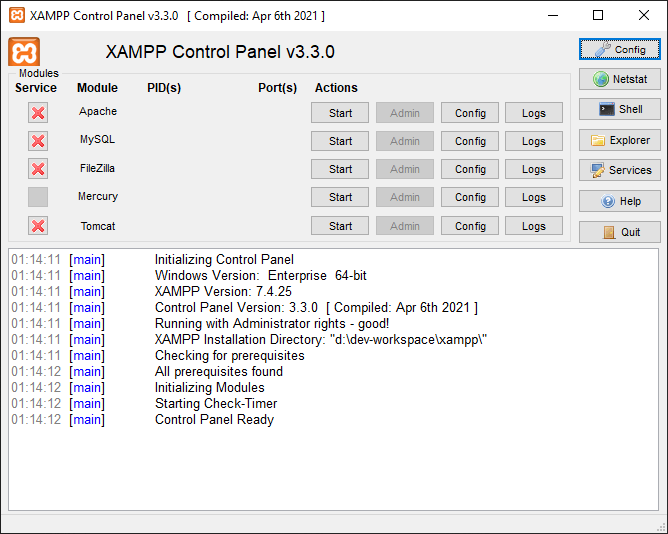Launch Netstat from the side panel

tap(619, 79)
